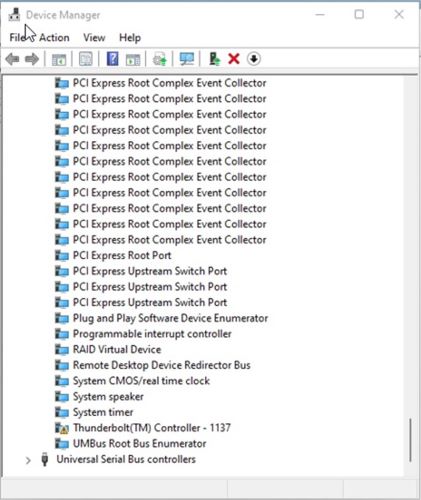This screenshot has width=421, height=500.
Task: Click the Device Manager title bar icon
Action: click(x=14, y=15)
